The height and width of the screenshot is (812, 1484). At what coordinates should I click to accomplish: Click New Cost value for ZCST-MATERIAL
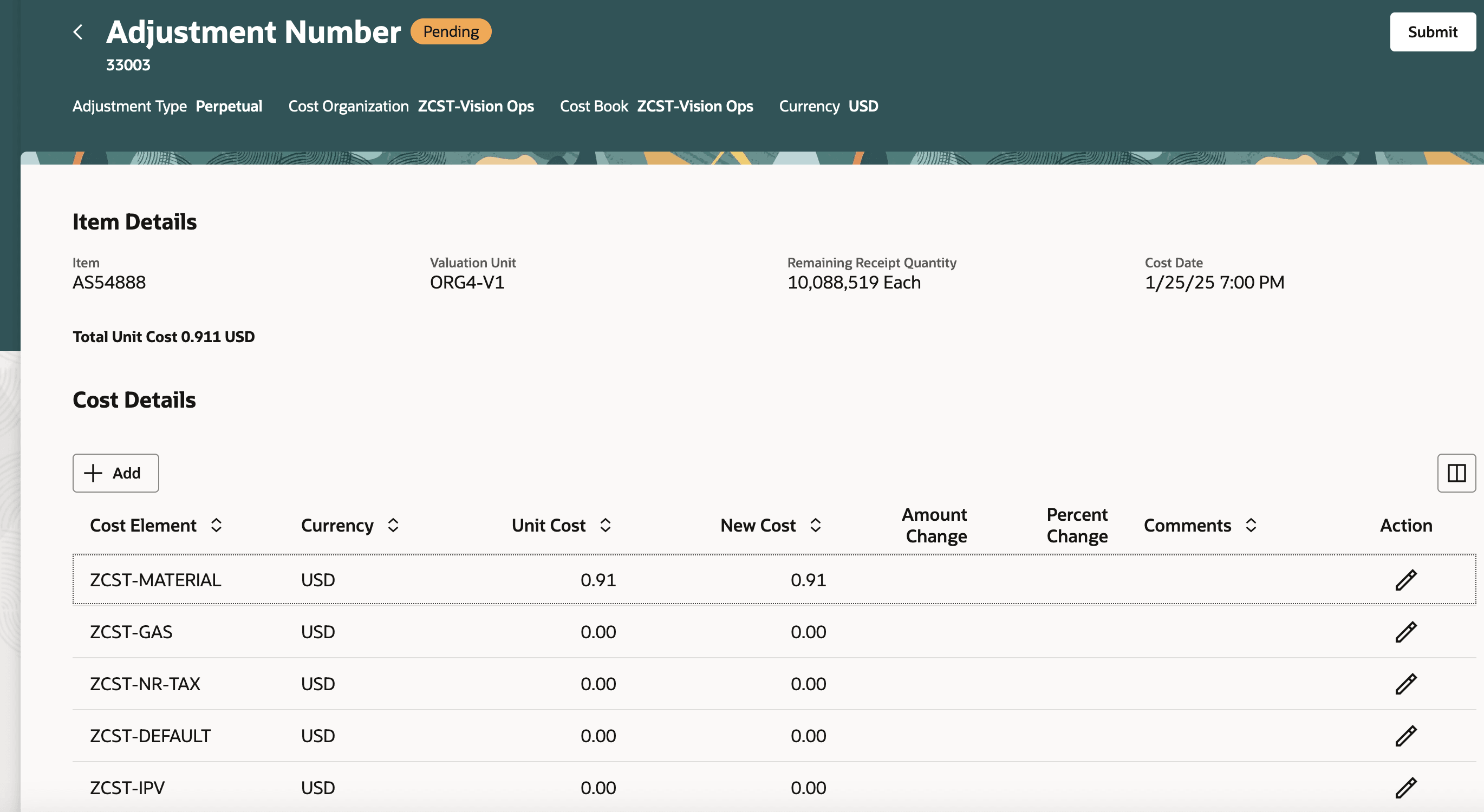click(808, 580)
